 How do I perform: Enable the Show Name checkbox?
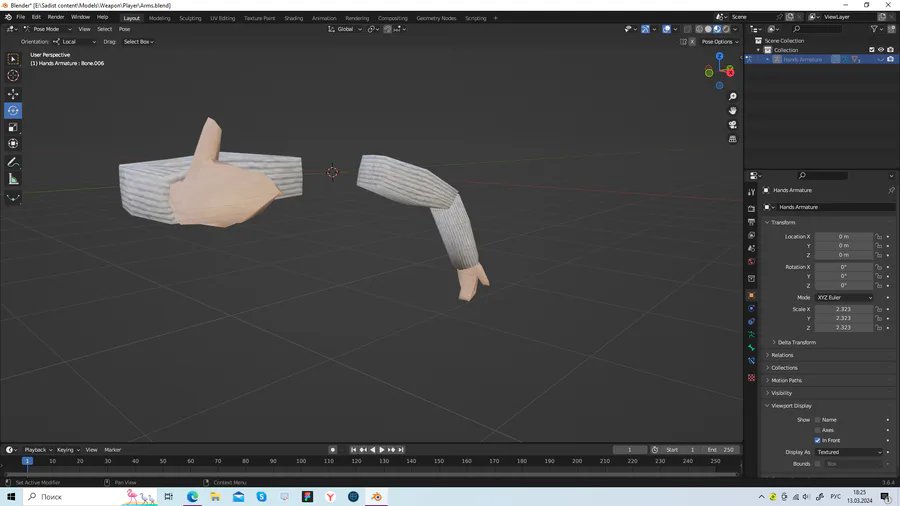click(x=817, y=420)
